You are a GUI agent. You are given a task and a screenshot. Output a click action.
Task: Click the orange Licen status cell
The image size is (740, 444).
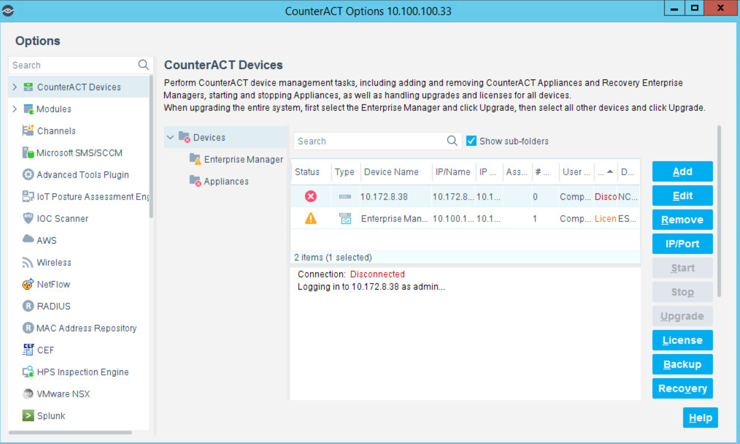point(605,218)
